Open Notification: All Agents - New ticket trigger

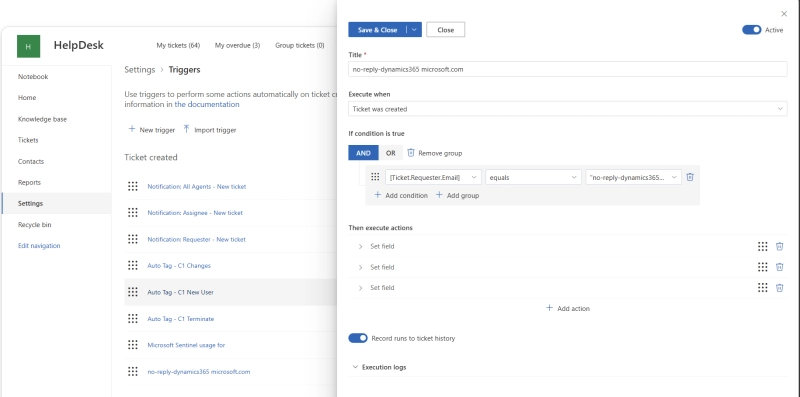(x=197, y=186)
